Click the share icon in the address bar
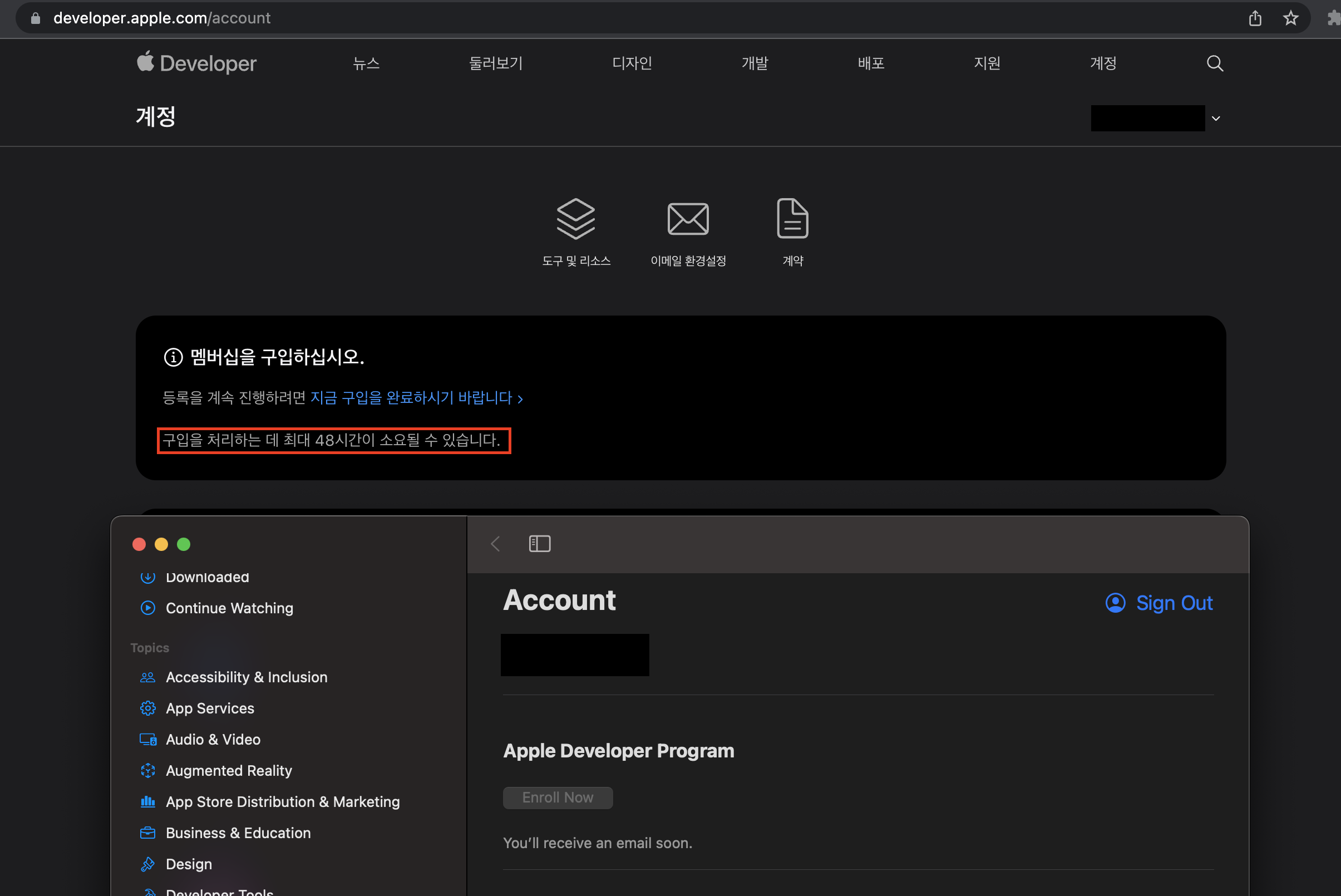This screenshot has width=1341, height=896. pos(1255,18)
